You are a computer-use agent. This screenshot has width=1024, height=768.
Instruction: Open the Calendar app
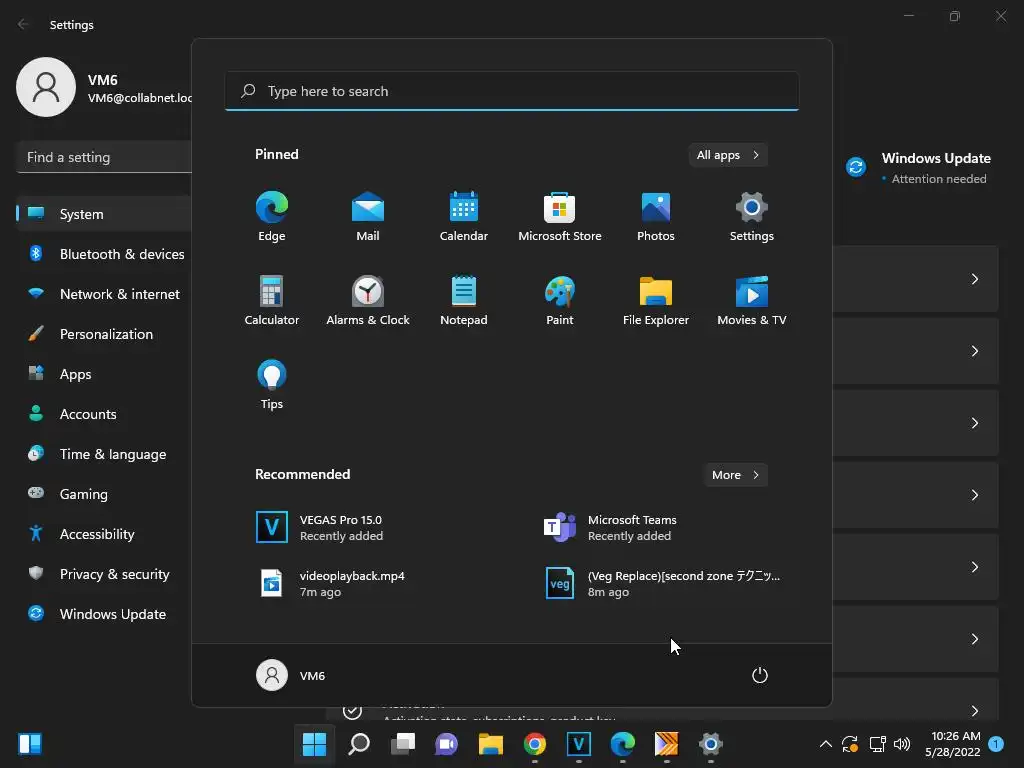[464, 217]
